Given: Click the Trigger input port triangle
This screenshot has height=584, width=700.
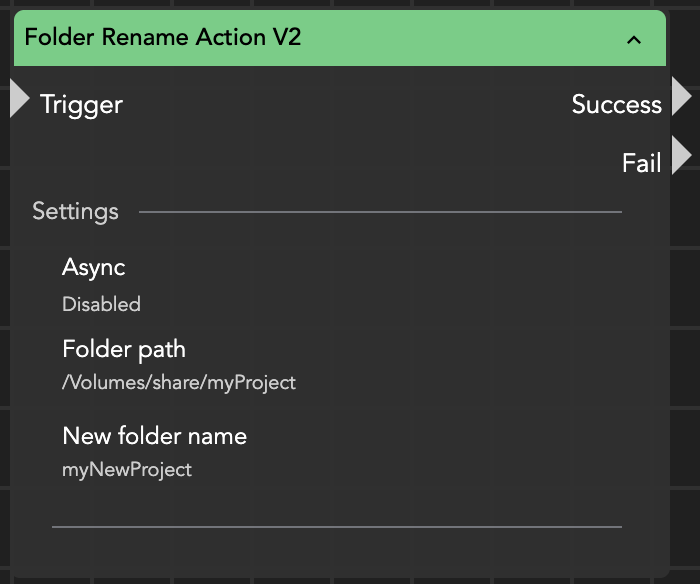Looking at the screenshot, I should click(19, 100).
